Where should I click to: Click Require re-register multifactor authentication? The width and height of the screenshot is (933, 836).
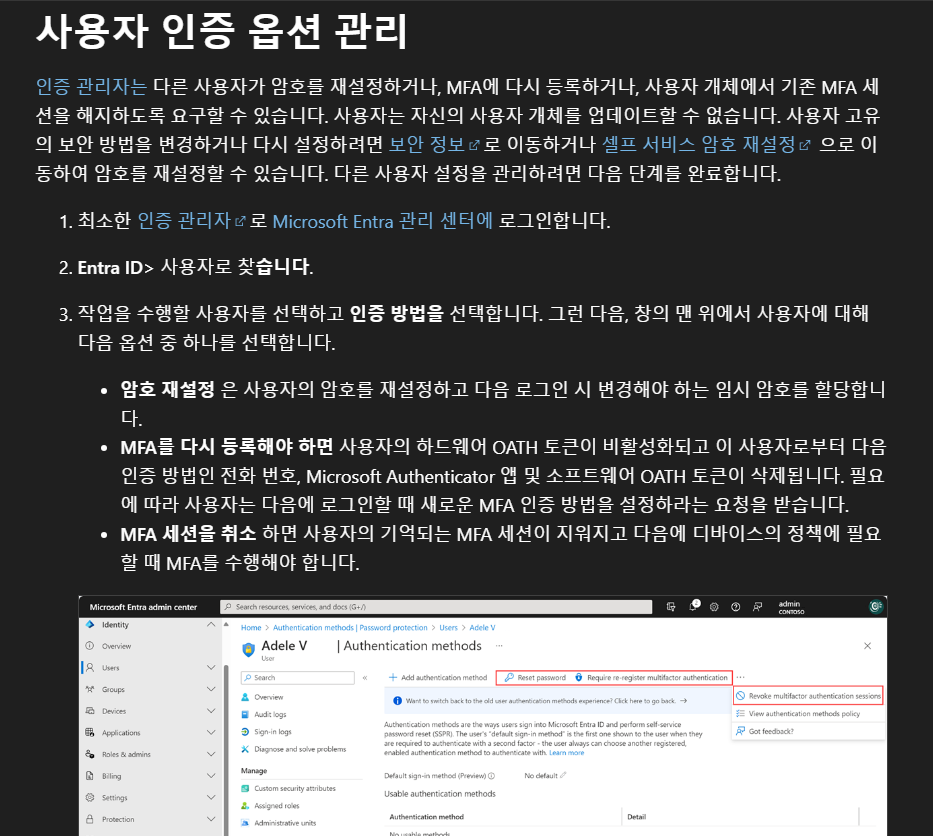coord(651,678)
